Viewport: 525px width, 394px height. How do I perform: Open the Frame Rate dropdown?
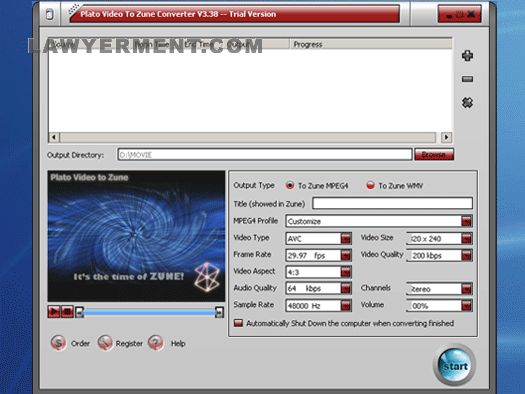346,255
